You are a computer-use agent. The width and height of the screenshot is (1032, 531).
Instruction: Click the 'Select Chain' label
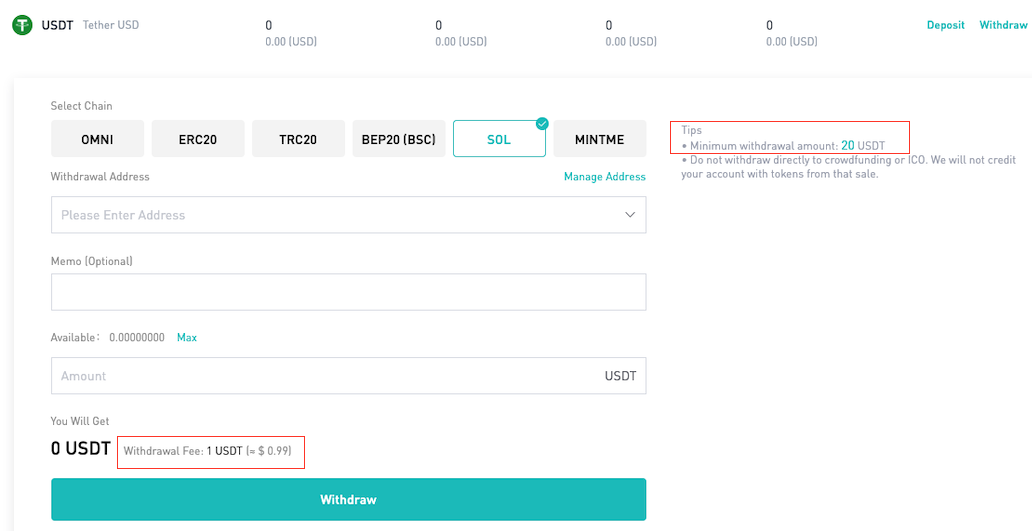(x=82, y=106)
